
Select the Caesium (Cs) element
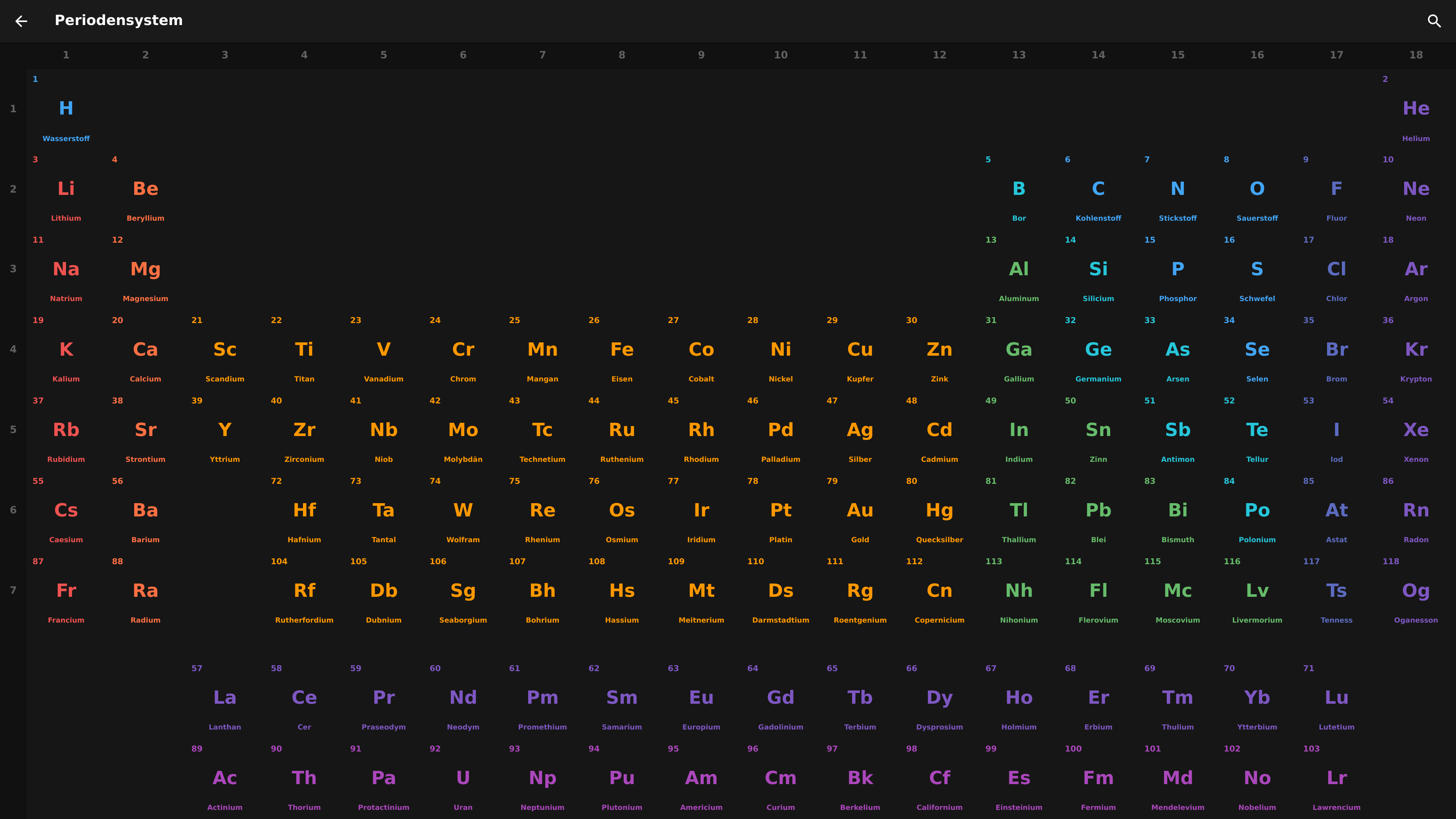pyautogui.click(x=66, y=510)
